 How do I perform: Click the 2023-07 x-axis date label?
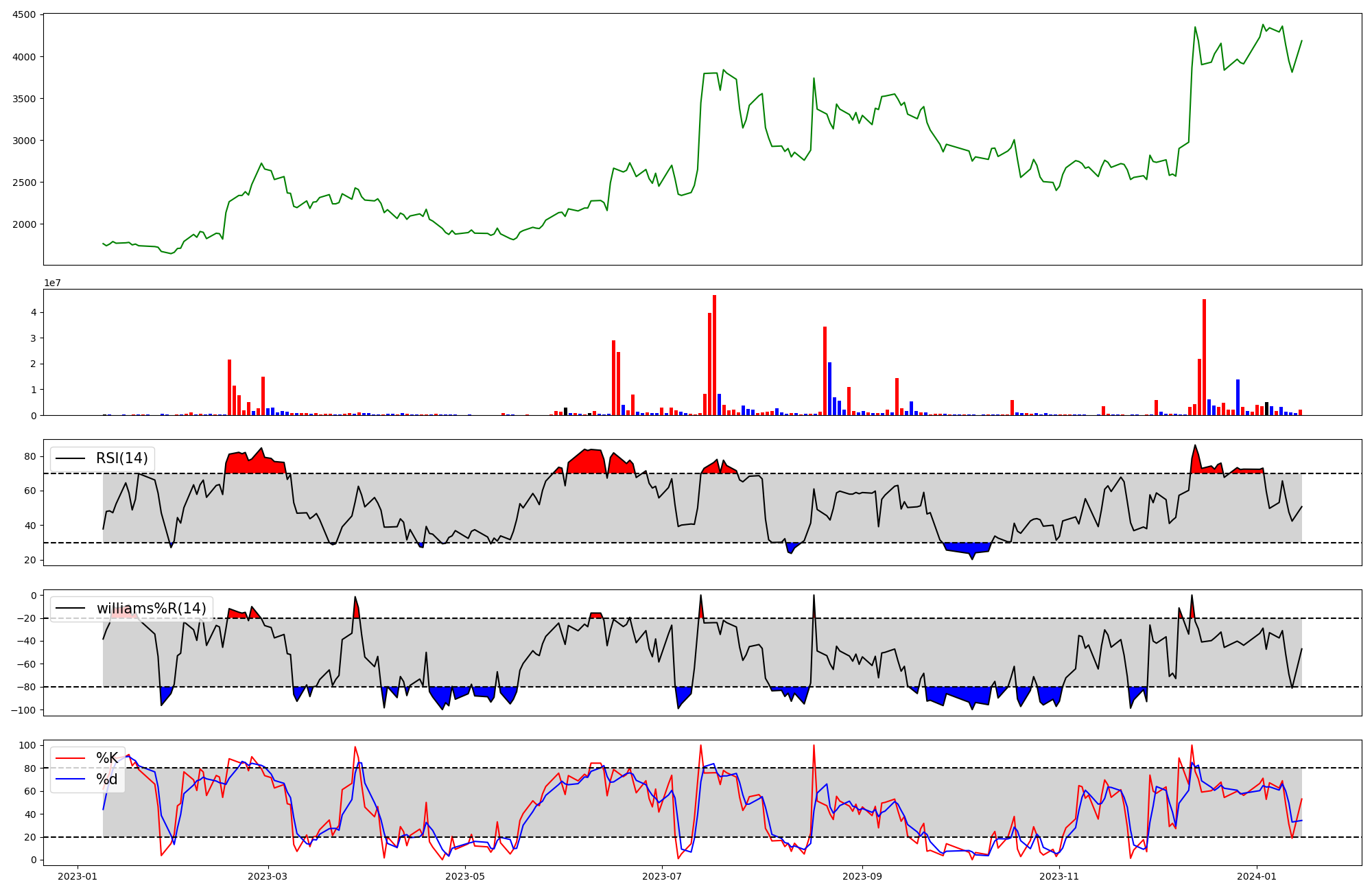pos(663,876)
